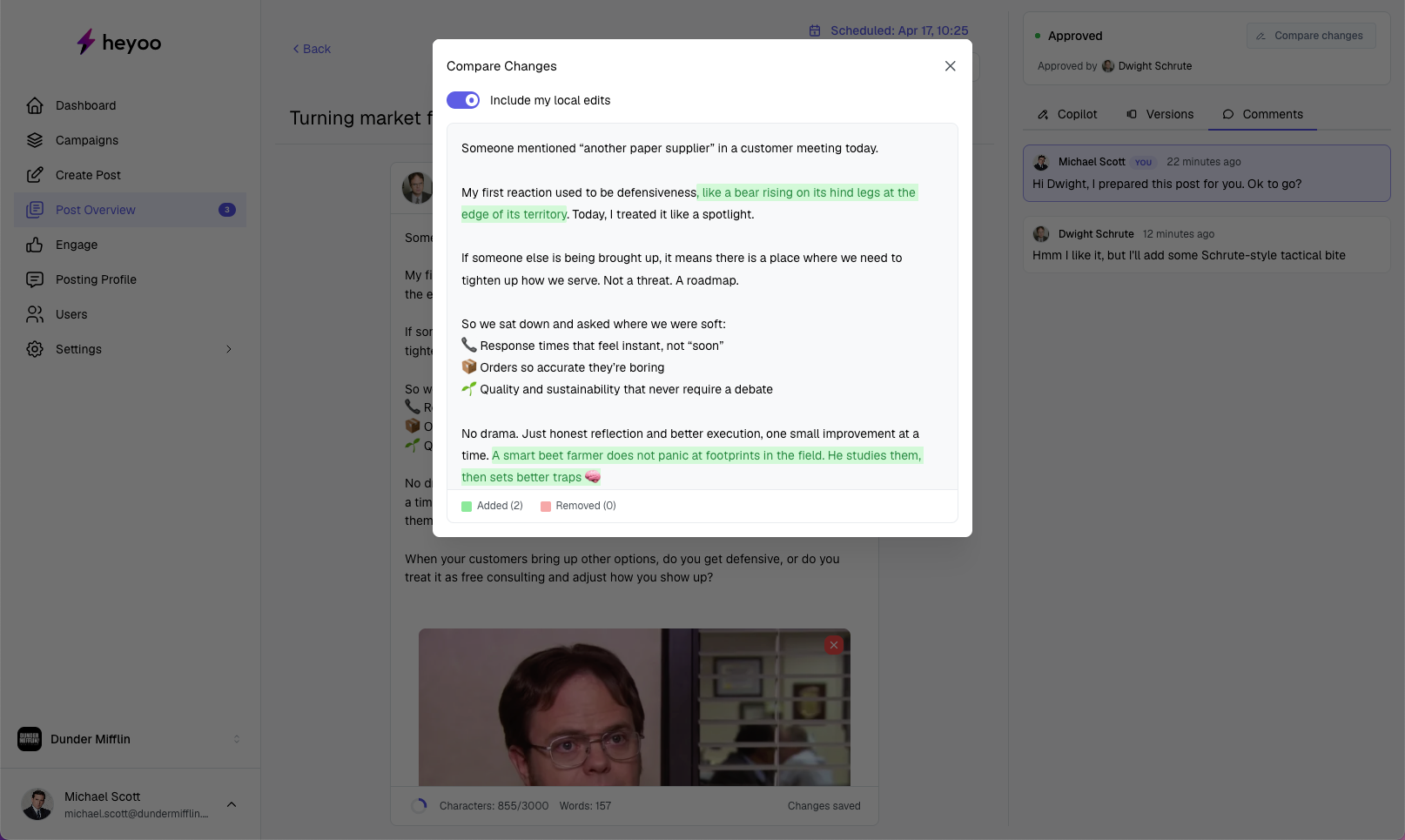This screenshot has width=1405, height=840.
Task: Remove the attached image with red X
Action: point(834,645)
